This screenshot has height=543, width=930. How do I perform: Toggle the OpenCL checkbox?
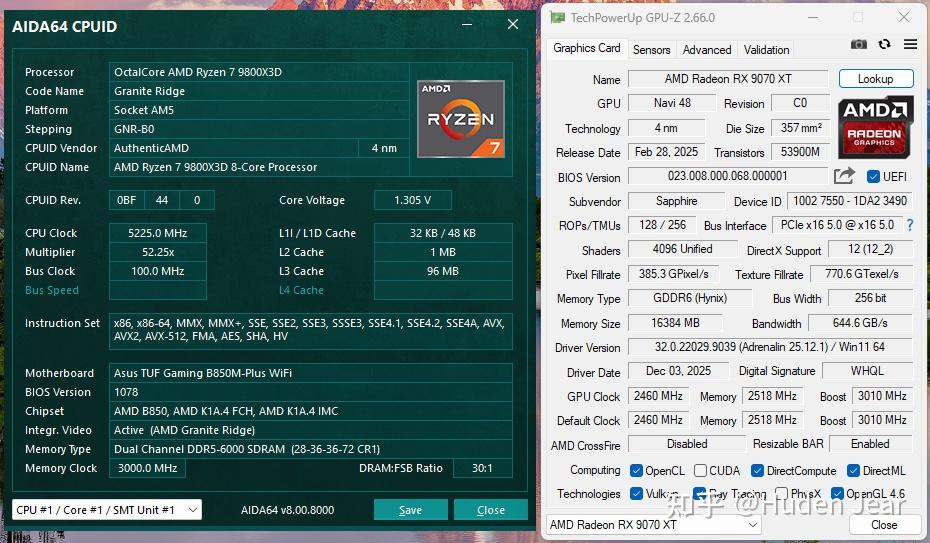pyautogui.click(x=636, y=471)
